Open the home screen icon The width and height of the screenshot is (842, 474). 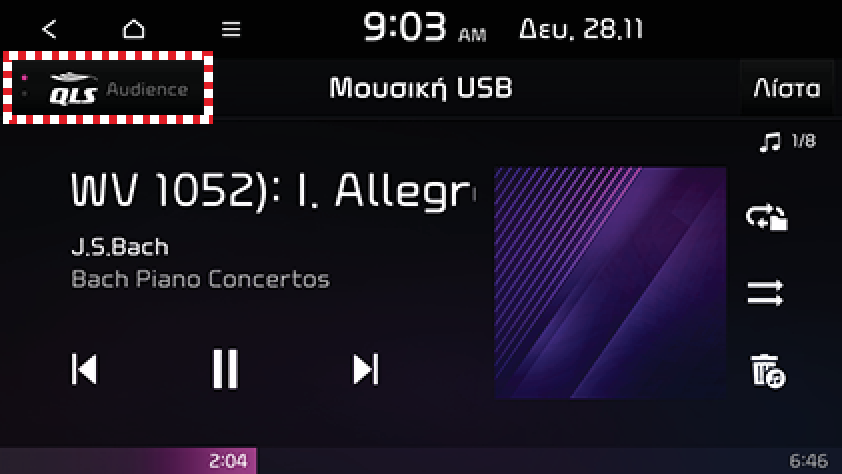(x=134, y=29)
